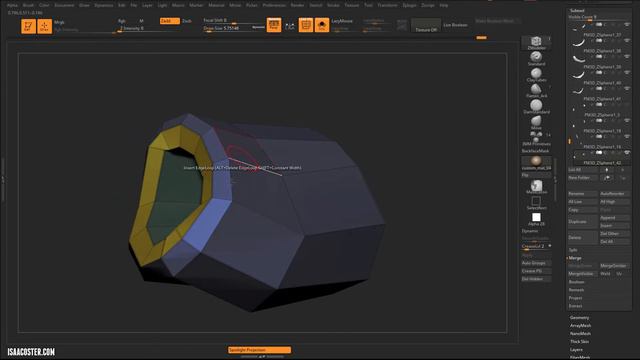Toggle Dynamic subdivision button

click(530, 231)
